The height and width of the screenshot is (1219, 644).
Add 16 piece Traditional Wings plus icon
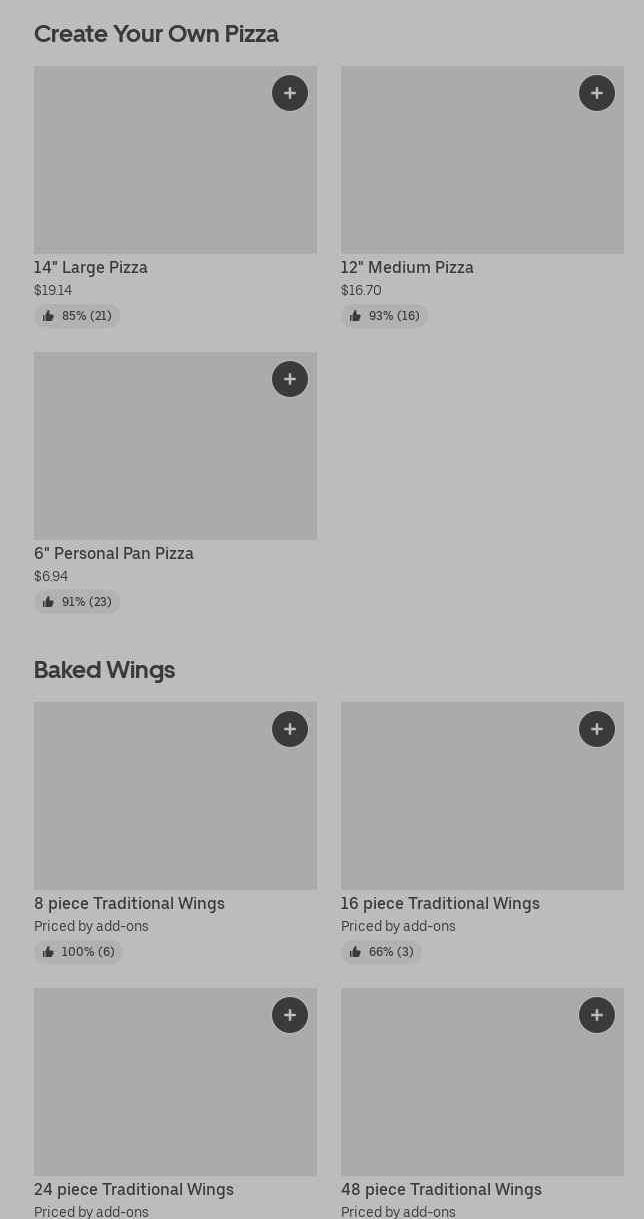pyautogui.click(x=597, y=729)
